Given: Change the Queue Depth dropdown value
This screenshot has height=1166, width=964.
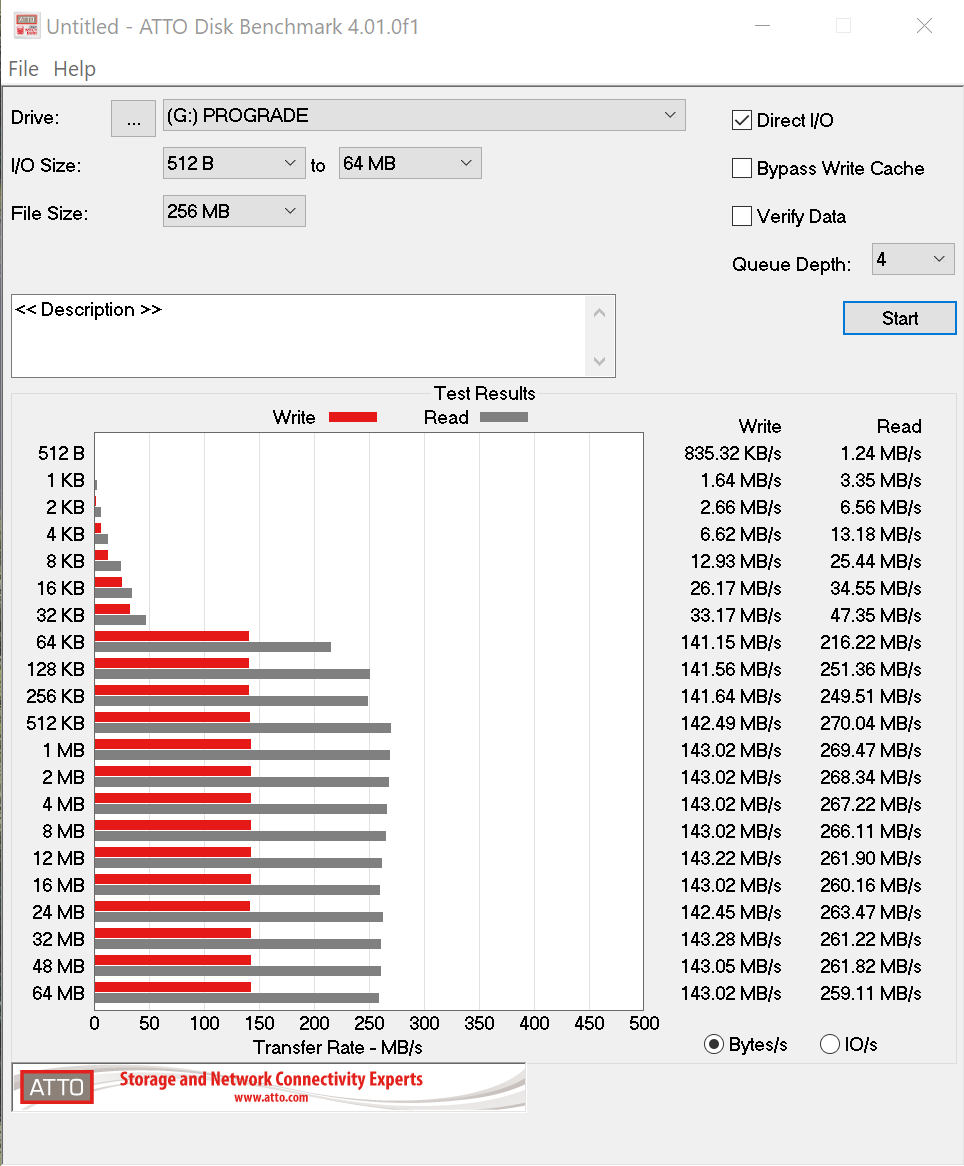Looking at the screenshot, I should click(x=913, y=260).
